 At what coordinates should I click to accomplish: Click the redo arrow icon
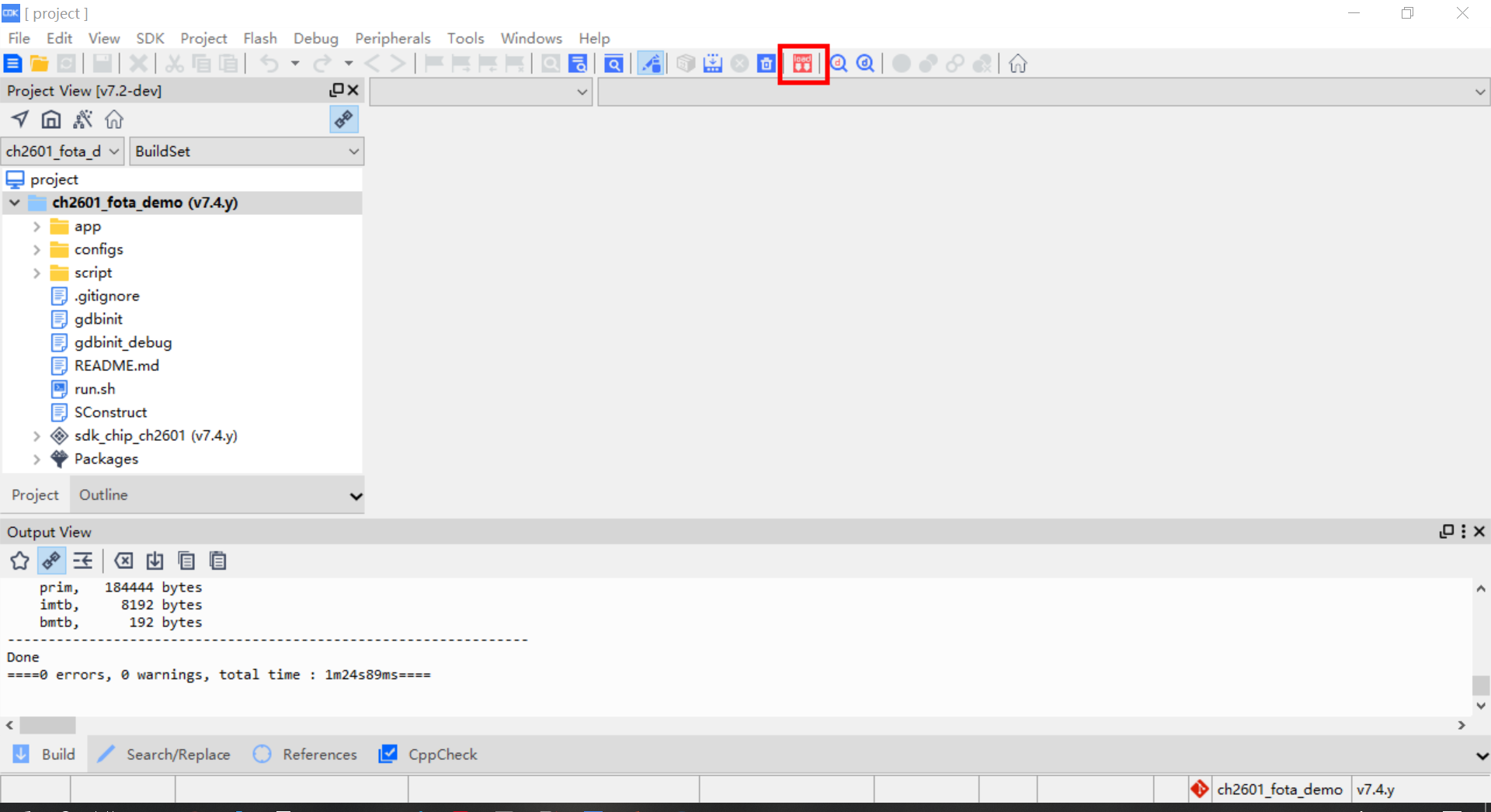[322, 64]
